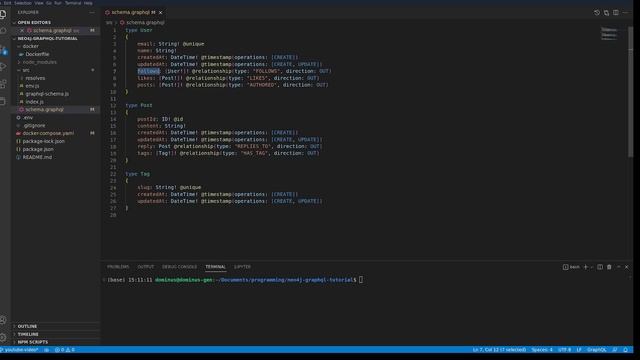Open the Accounts menu icon
The width and height of the screenshot is (640, 360).
tap(3, 320)
